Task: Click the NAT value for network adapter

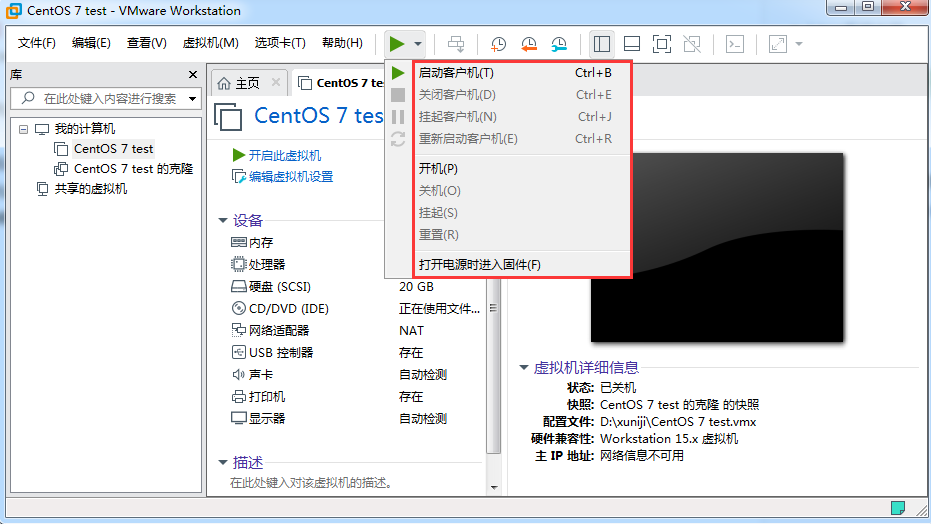Action: [411, 331]
